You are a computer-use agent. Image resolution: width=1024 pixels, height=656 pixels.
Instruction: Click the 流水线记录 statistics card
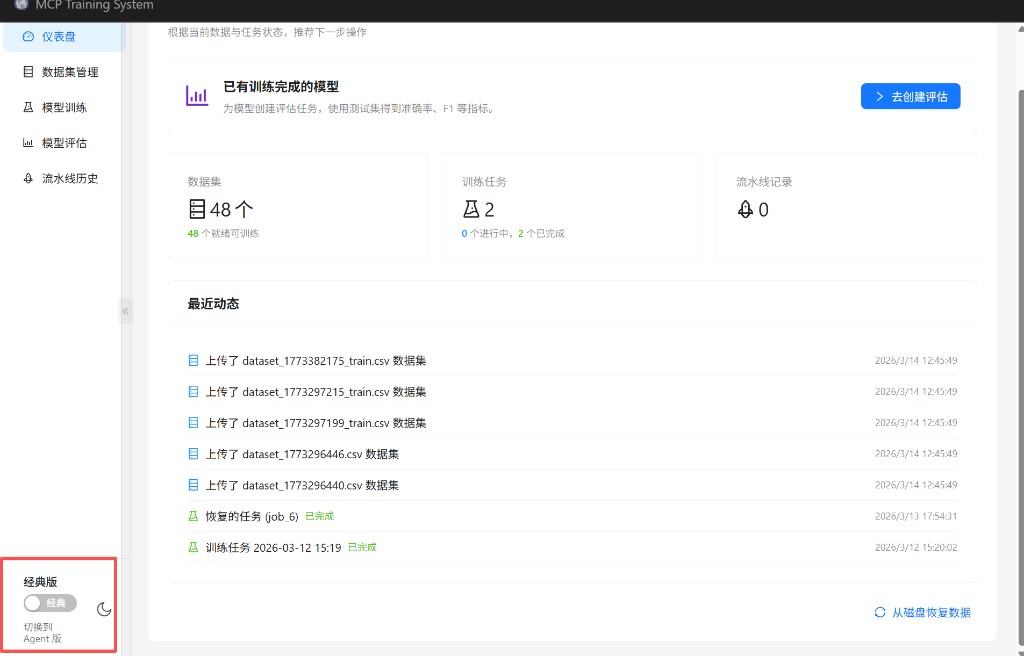click(847, 206)
